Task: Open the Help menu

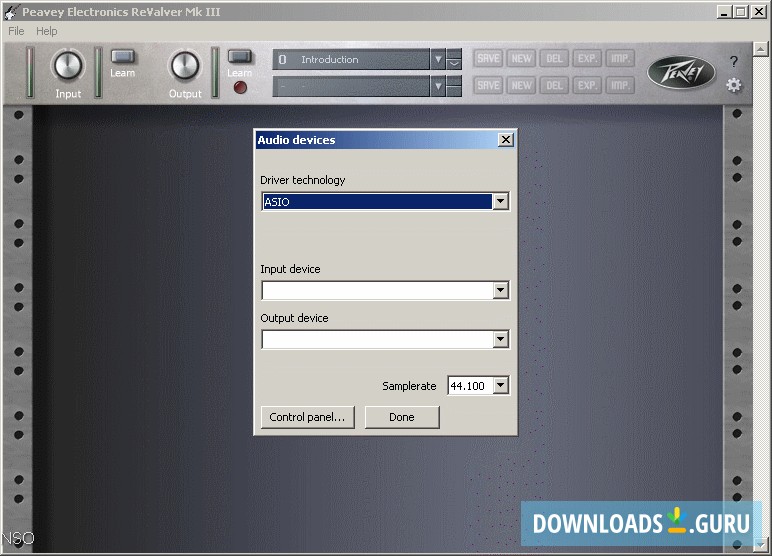Action: tap(46, 31)
